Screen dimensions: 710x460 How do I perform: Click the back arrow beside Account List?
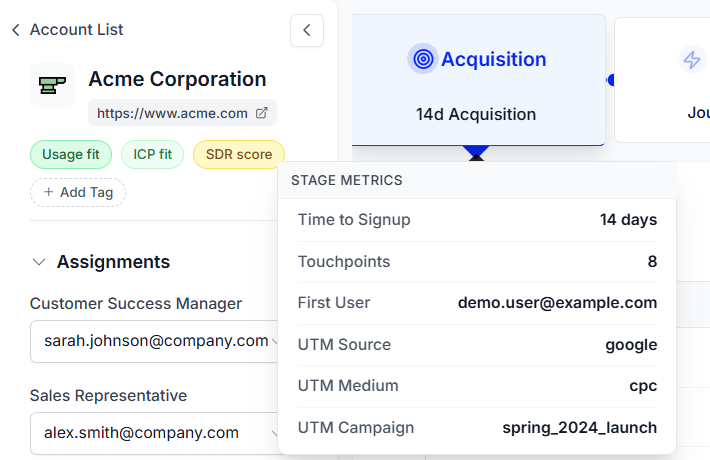tap(16, 30)
